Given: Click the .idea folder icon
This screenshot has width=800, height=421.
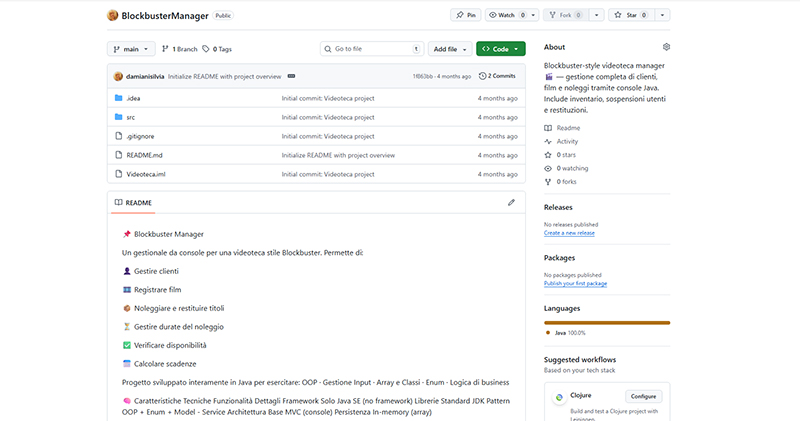Looking at the screenshot, I should [118, 98].
